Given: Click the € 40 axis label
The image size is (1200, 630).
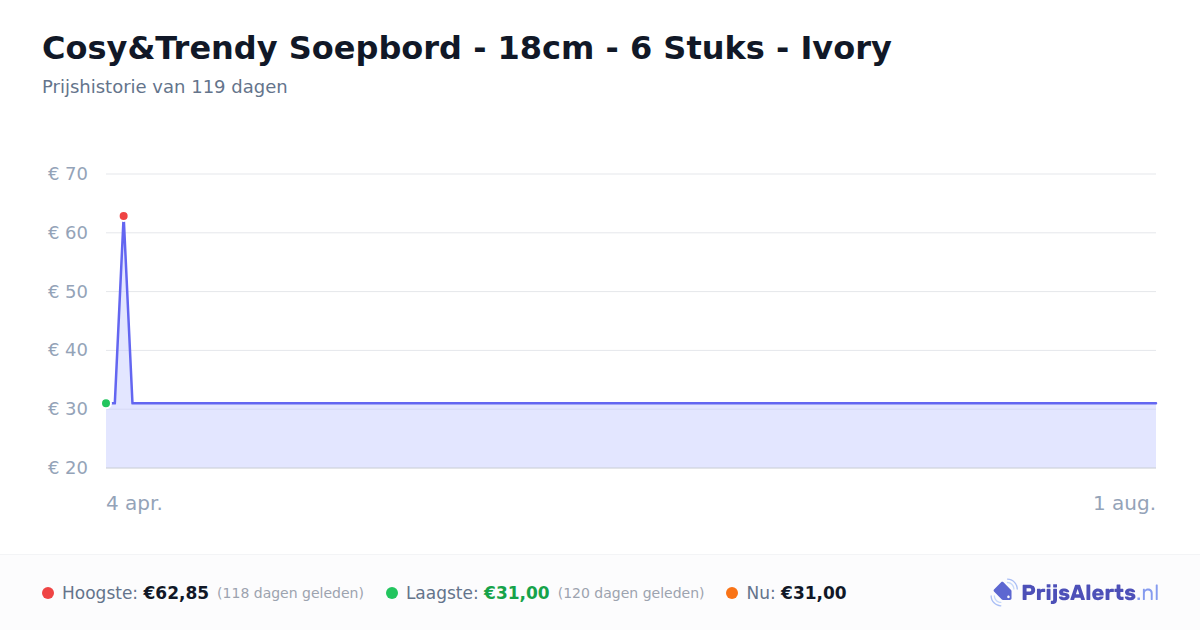Looking at the screenshot, I should click(x=68, y=350).
